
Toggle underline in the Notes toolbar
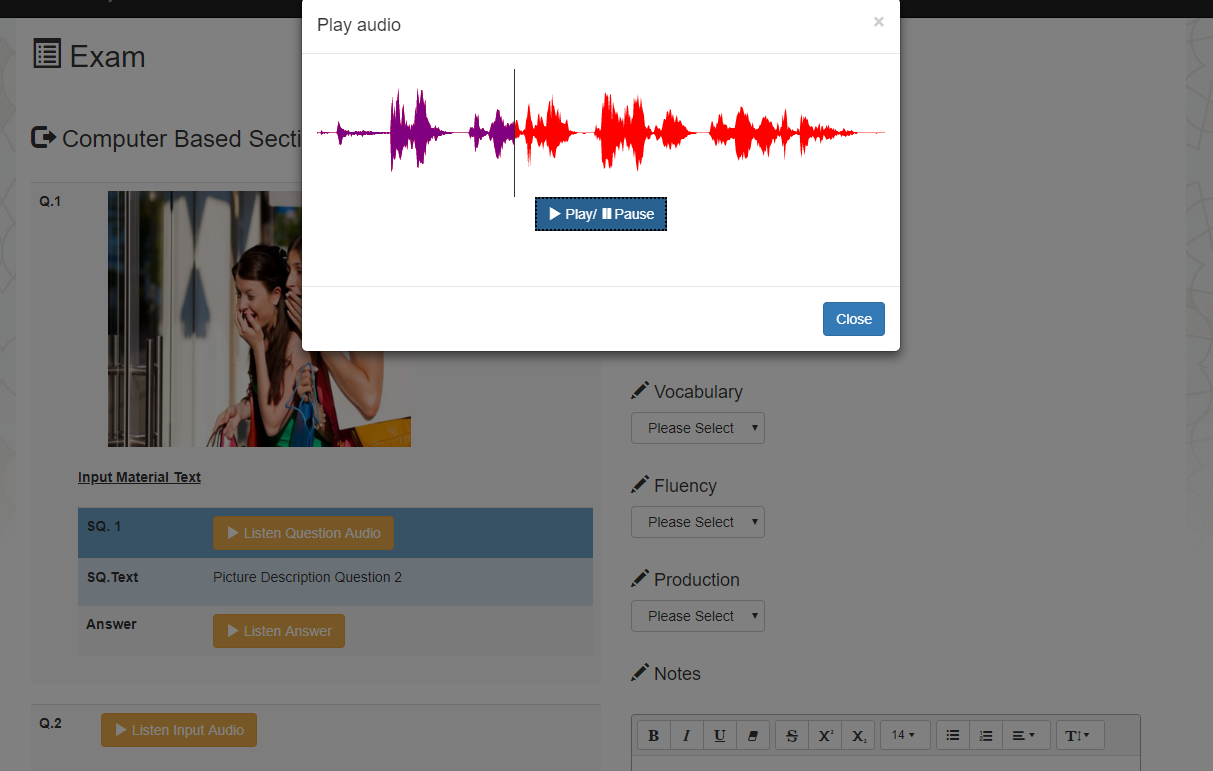pos(720,736)
